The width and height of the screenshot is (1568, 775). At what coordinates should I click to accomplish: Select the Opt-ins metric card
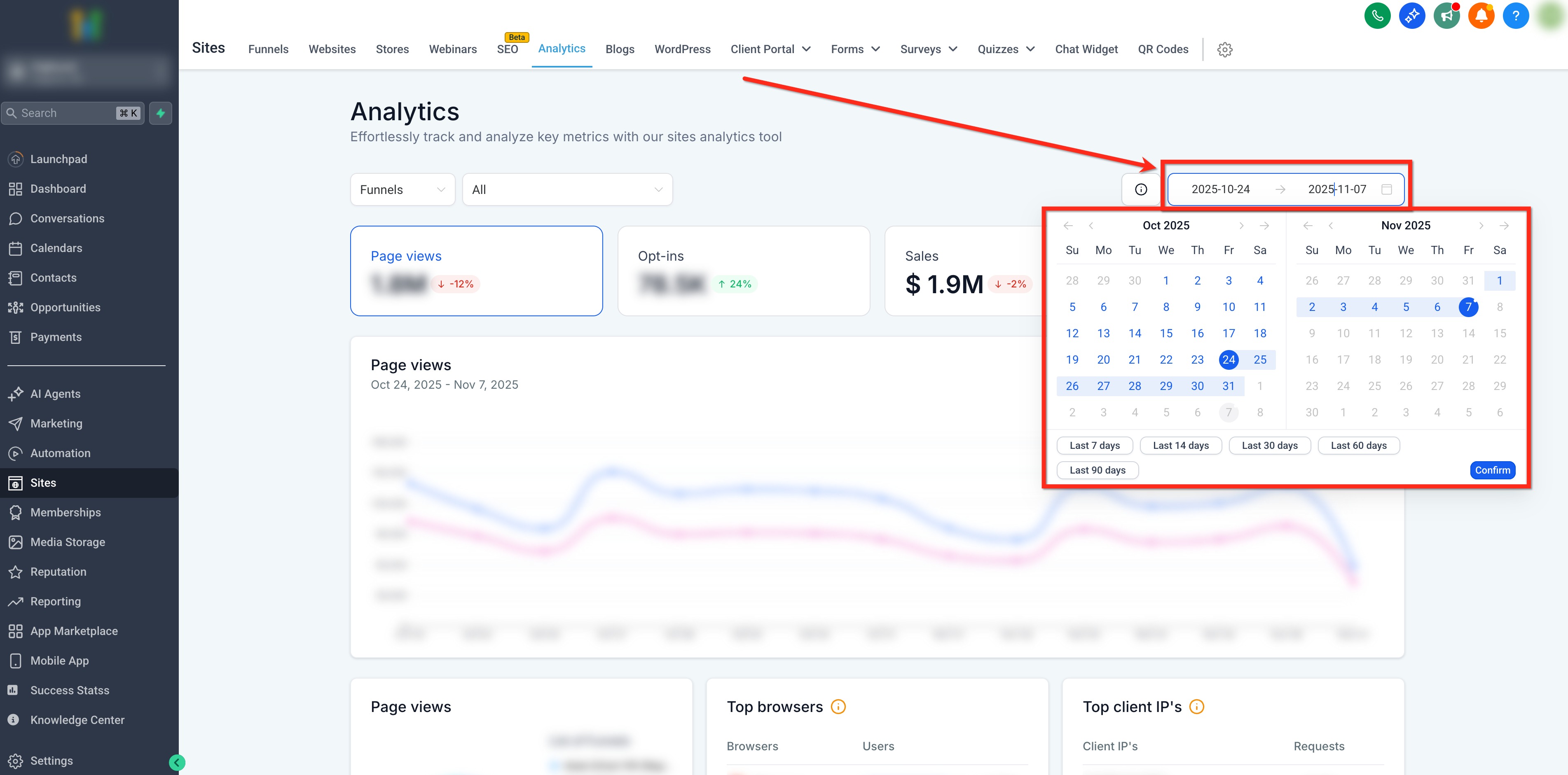[x=743, y=271]
